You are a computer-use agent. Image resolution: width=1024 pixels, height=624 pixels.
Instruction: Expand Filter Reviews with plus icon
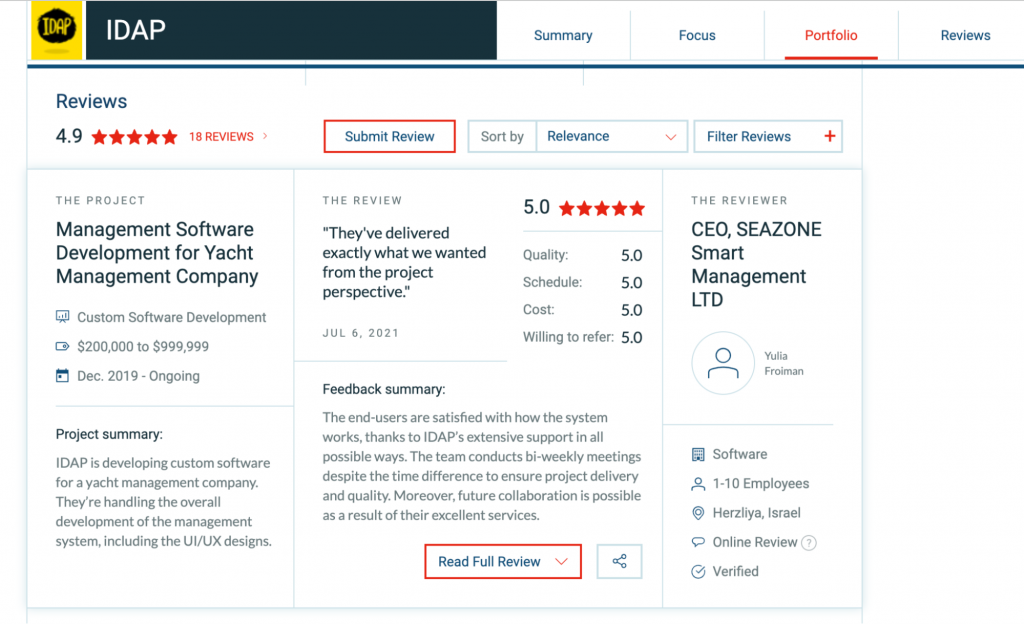coord(768,136)
